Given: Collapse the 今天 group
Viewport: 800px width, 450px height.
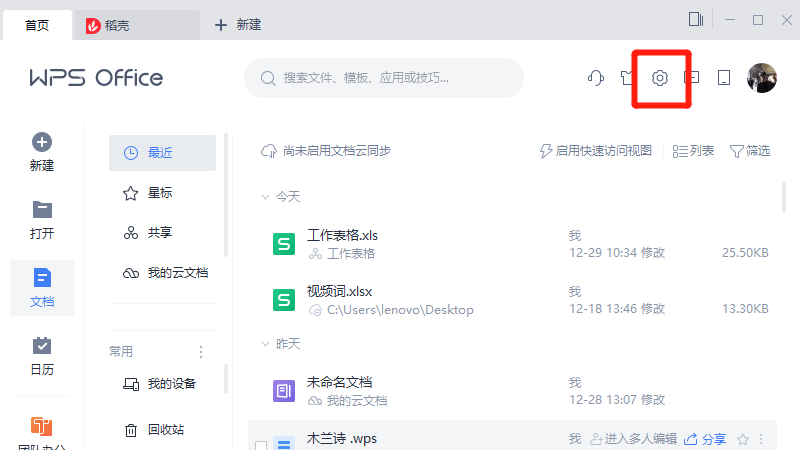Looking at the screenshot, I should tap(266, 196).
